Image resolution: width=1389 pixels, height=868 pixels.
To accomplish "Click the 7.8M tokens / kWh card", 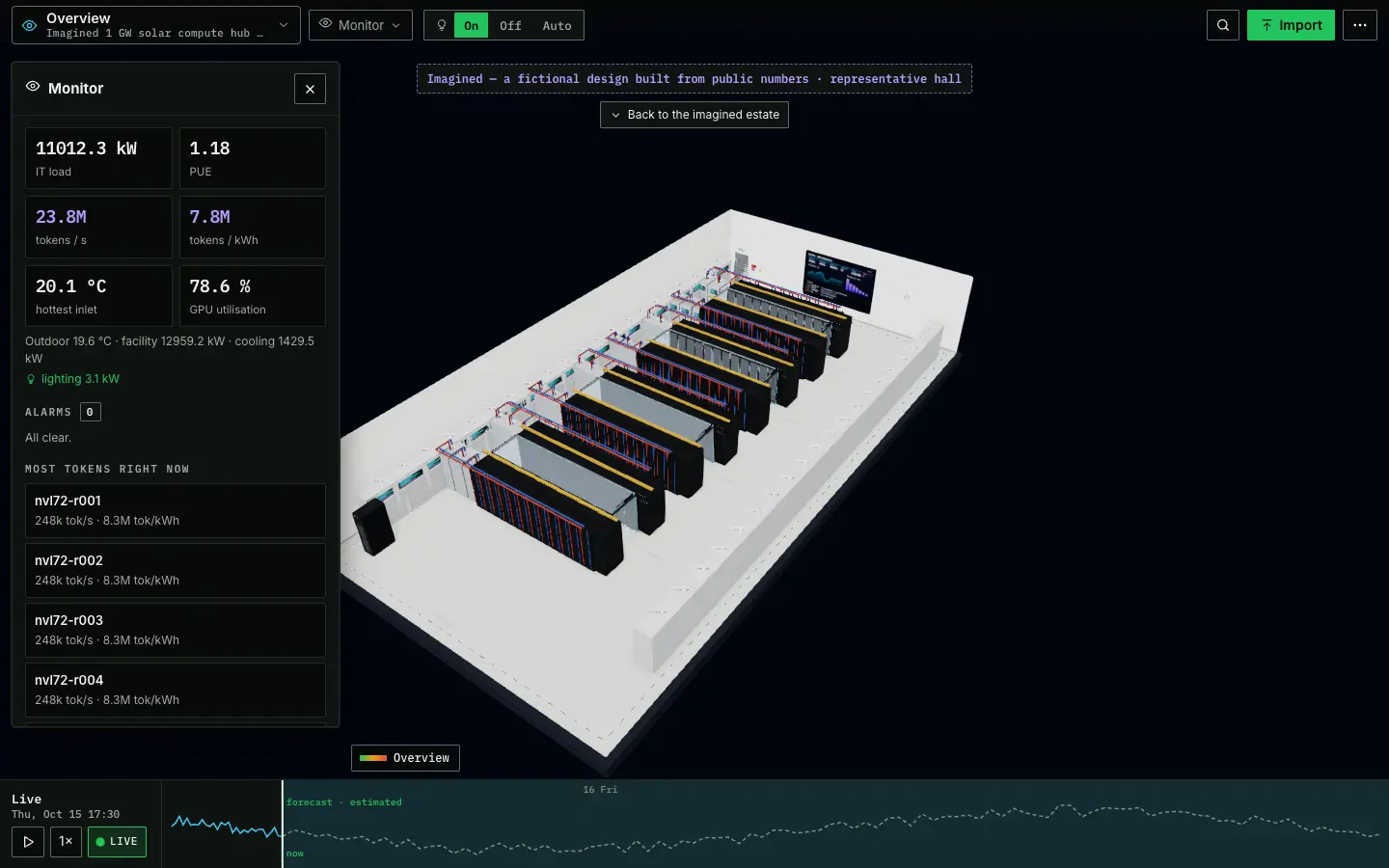I will click(253, 227).
